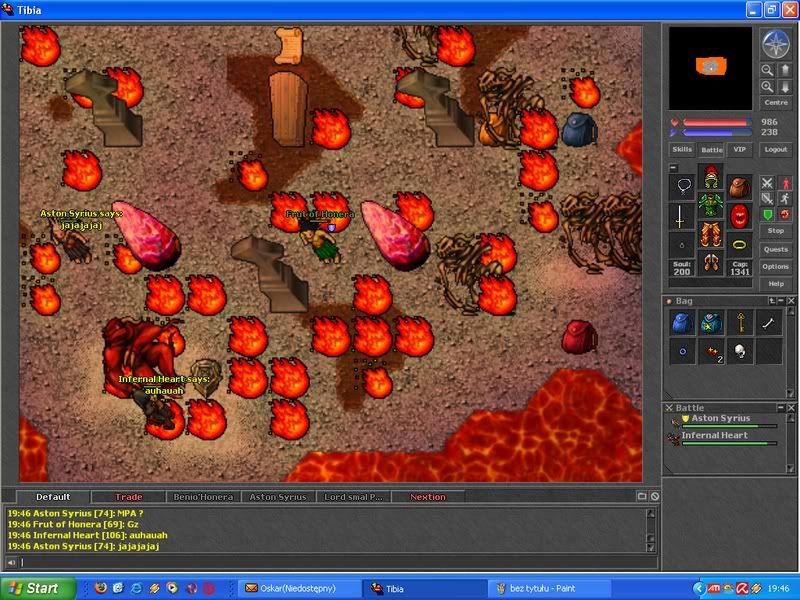Open Nextion chat tab
Viewport: 800px width, 600px height.
pyautogui.click(x=428, y=497)
